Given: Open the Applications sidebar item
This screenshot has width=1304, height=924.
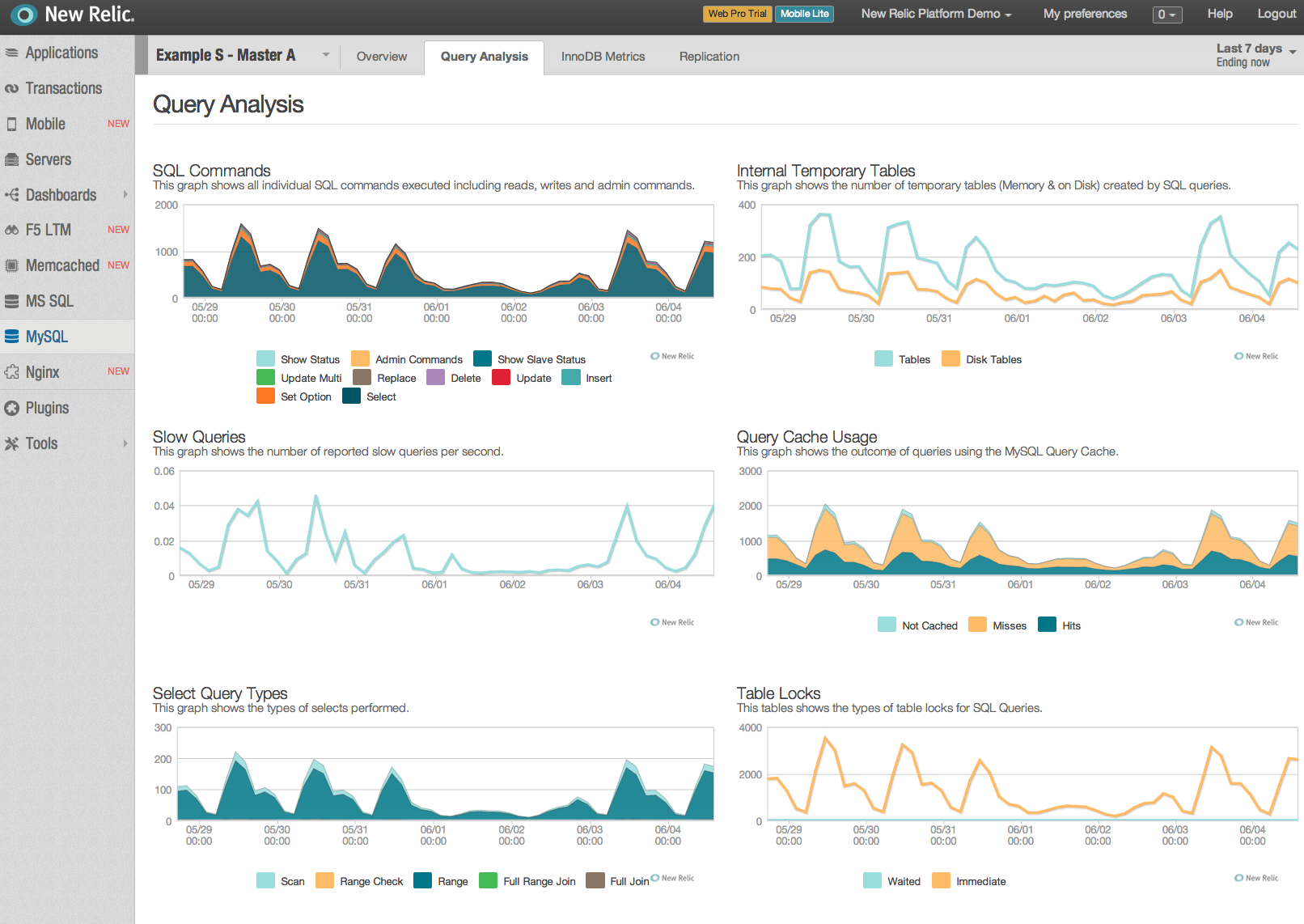Looking at the screenshot, I should click(x=67, y=53).
